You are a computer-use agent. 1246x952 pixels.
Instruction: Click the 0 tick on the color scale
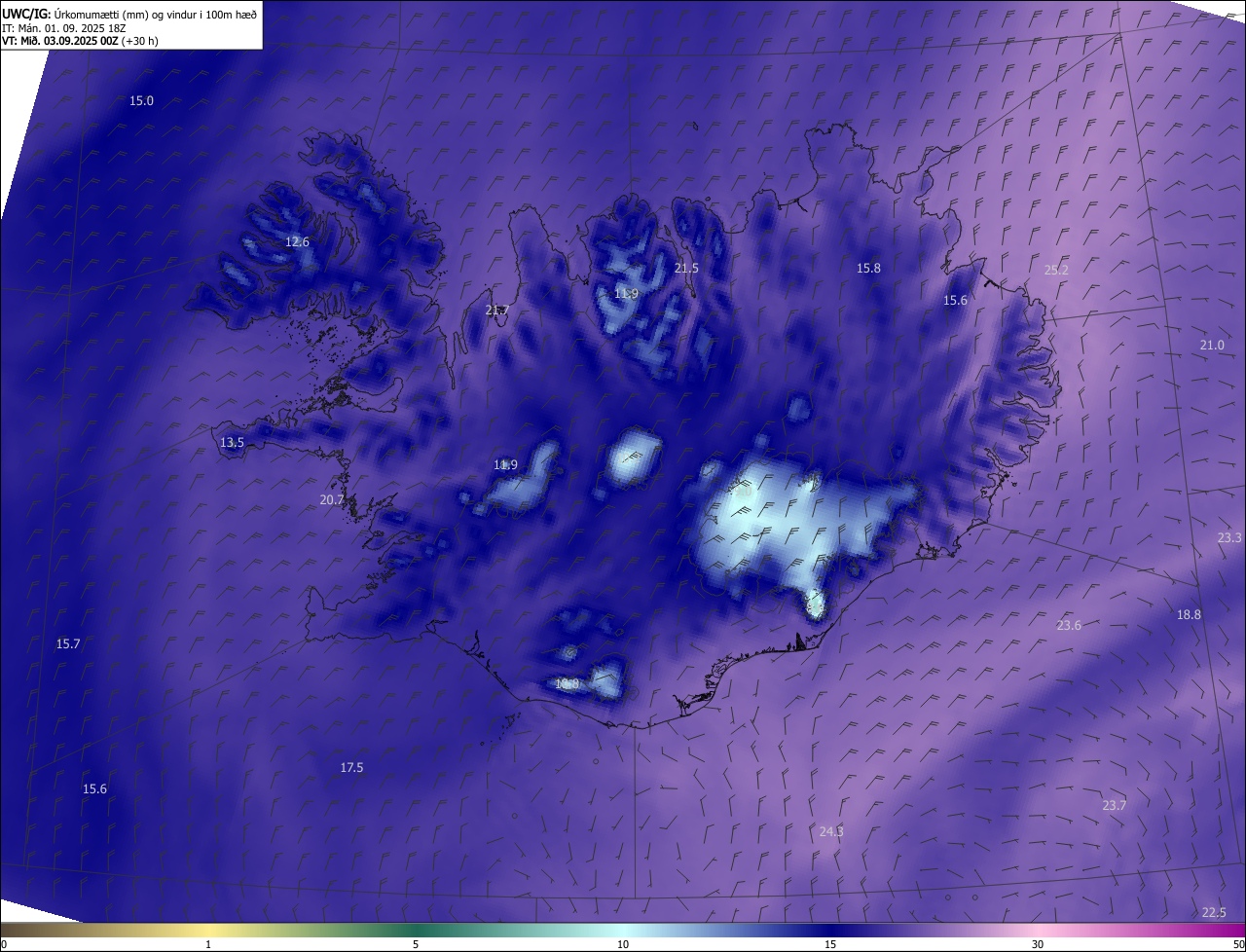(4, 944)
